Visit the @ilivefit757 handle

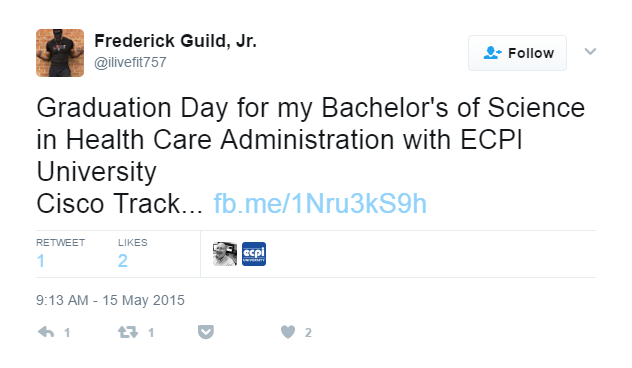(x=130, y=62)
